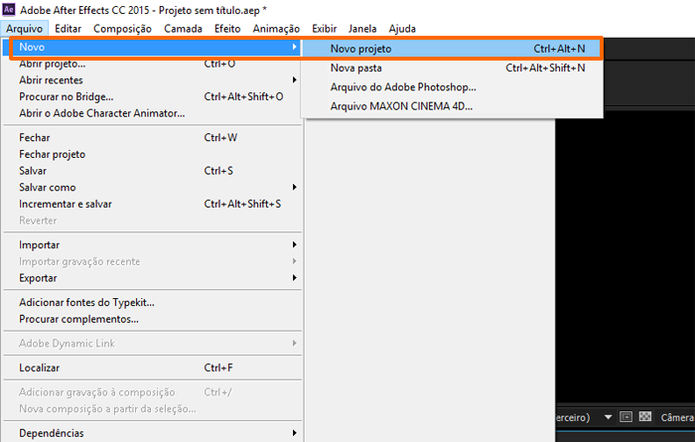Select Fechar projeto menu item
The height and width of the screenshot is (442, 695).
pyautogui.click(x=153, y=154)
